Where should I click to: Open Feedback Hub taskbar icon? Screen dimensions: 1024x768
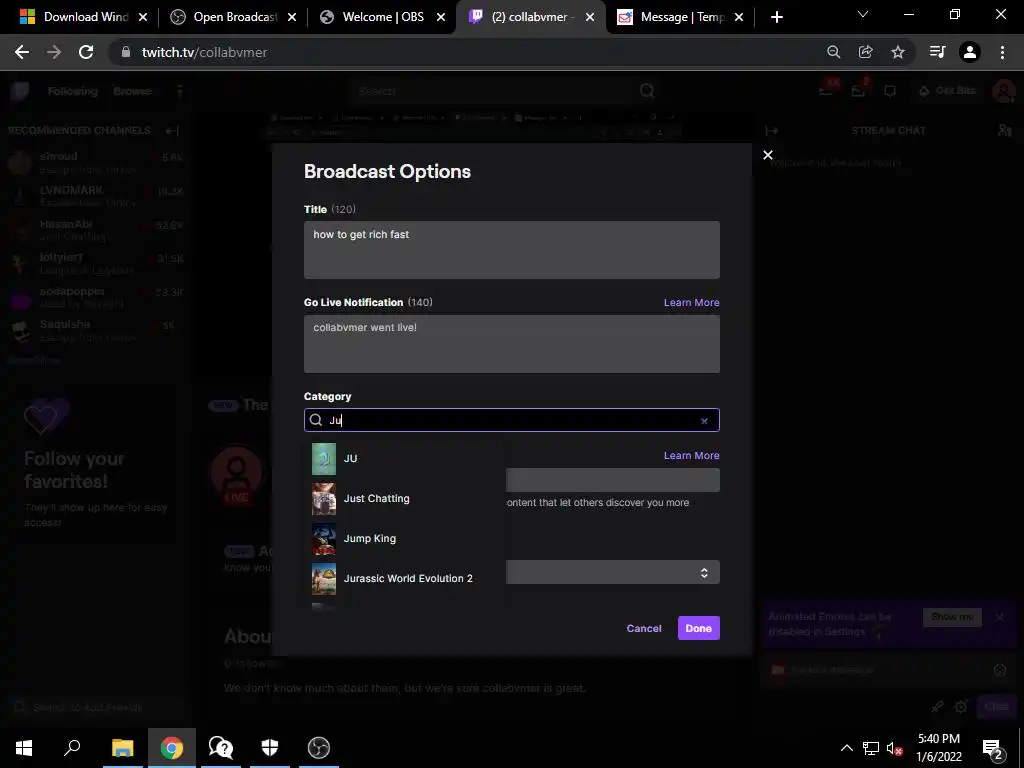click(x=221, y=748)
